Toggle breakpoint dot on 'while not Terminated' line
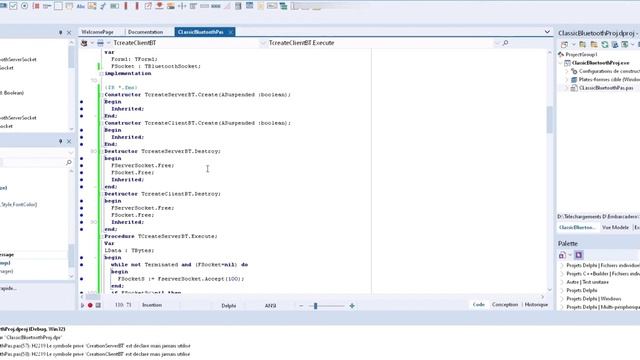Image resolution: width=640 pixels, height=360 pixels. [x=82, y=265]
